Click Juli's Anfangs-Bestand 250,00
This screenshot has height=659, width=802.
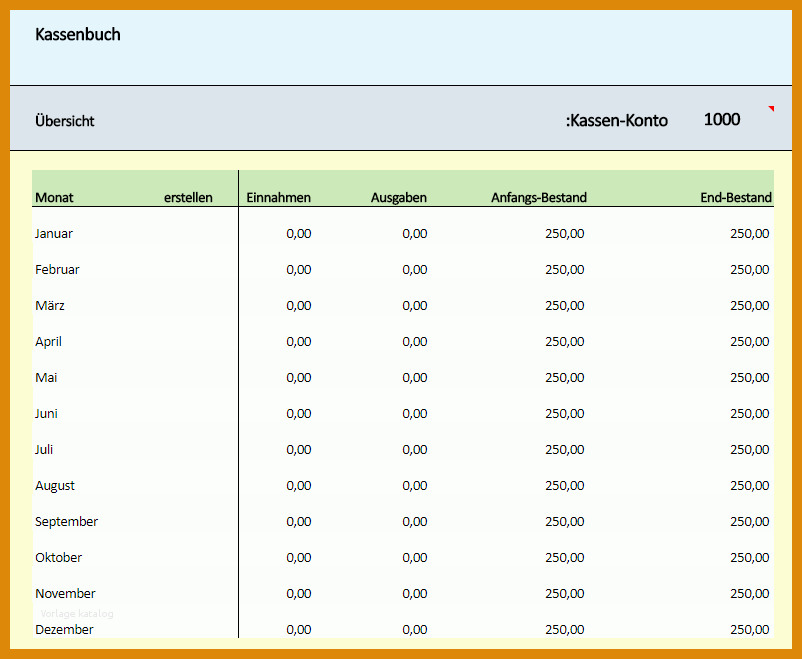click(x=565, y=450)
